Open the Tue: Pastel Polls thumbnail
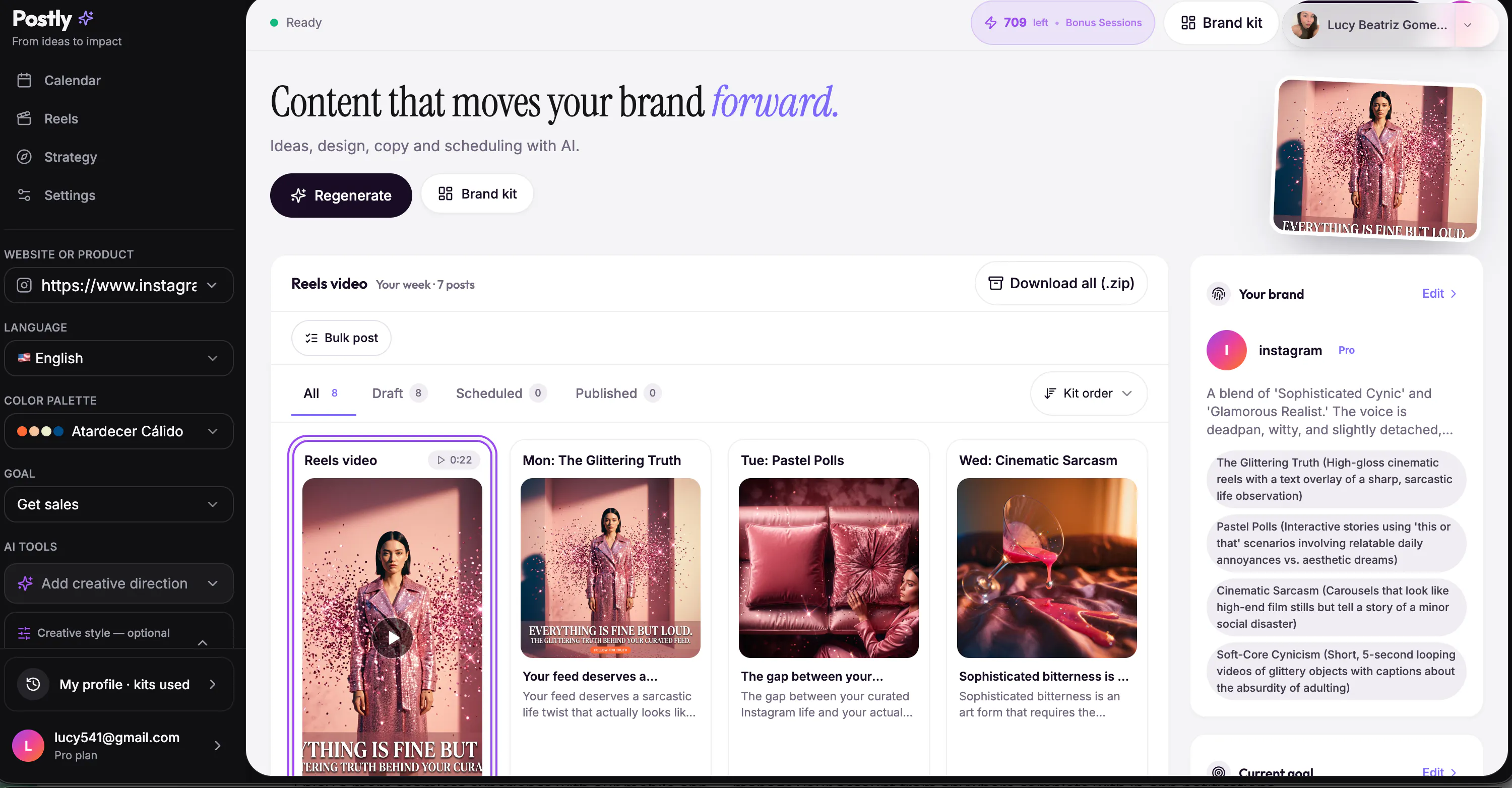The image size is (1512, 788). pyautogui.click(x=829, y=568)
